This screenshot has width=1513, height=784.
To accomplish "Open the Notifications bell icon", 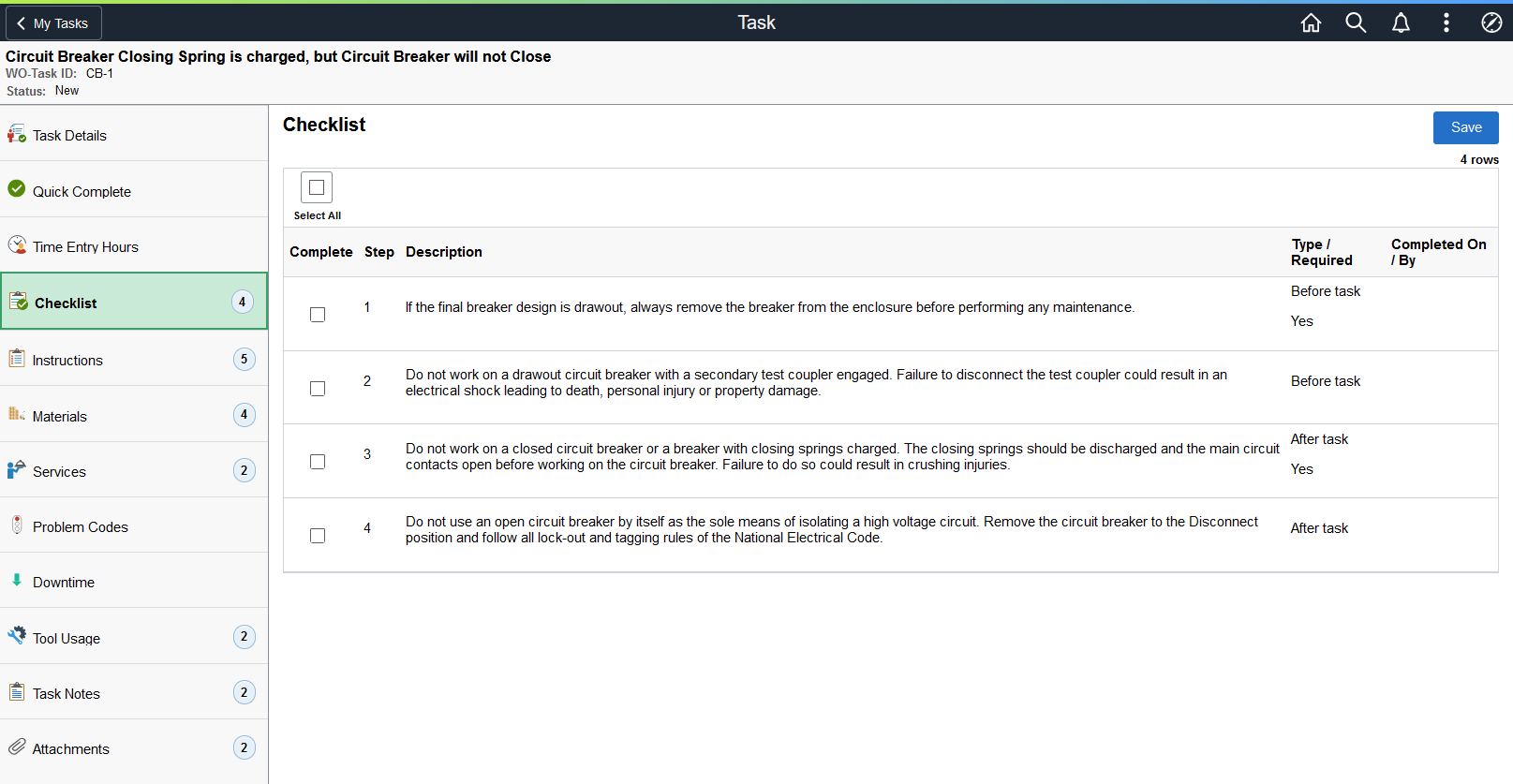I will (1401, 22).
